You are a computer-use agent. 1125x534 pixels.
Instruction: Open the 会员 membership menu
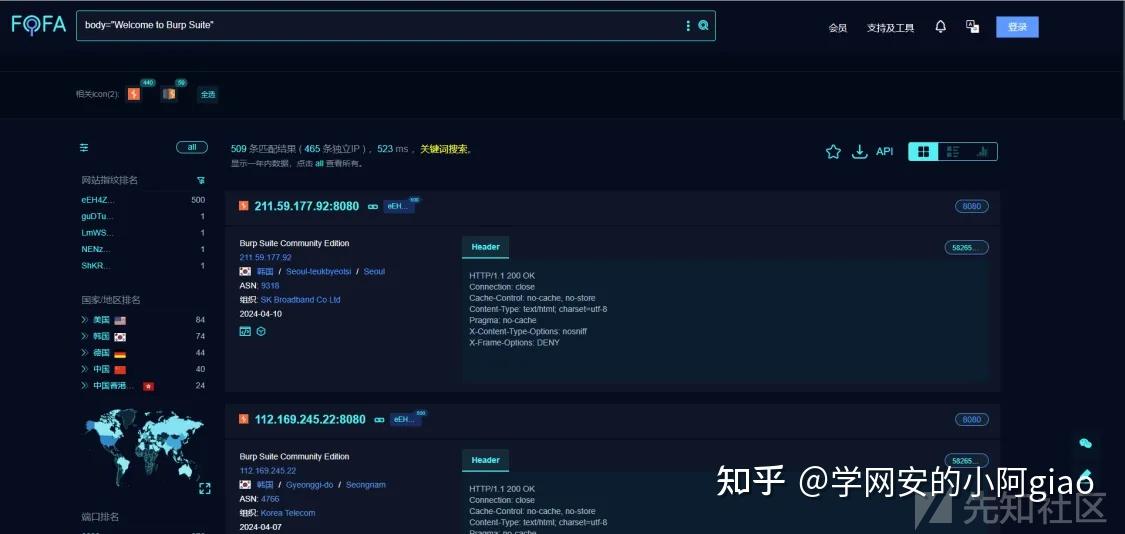[x=837, y=28]
